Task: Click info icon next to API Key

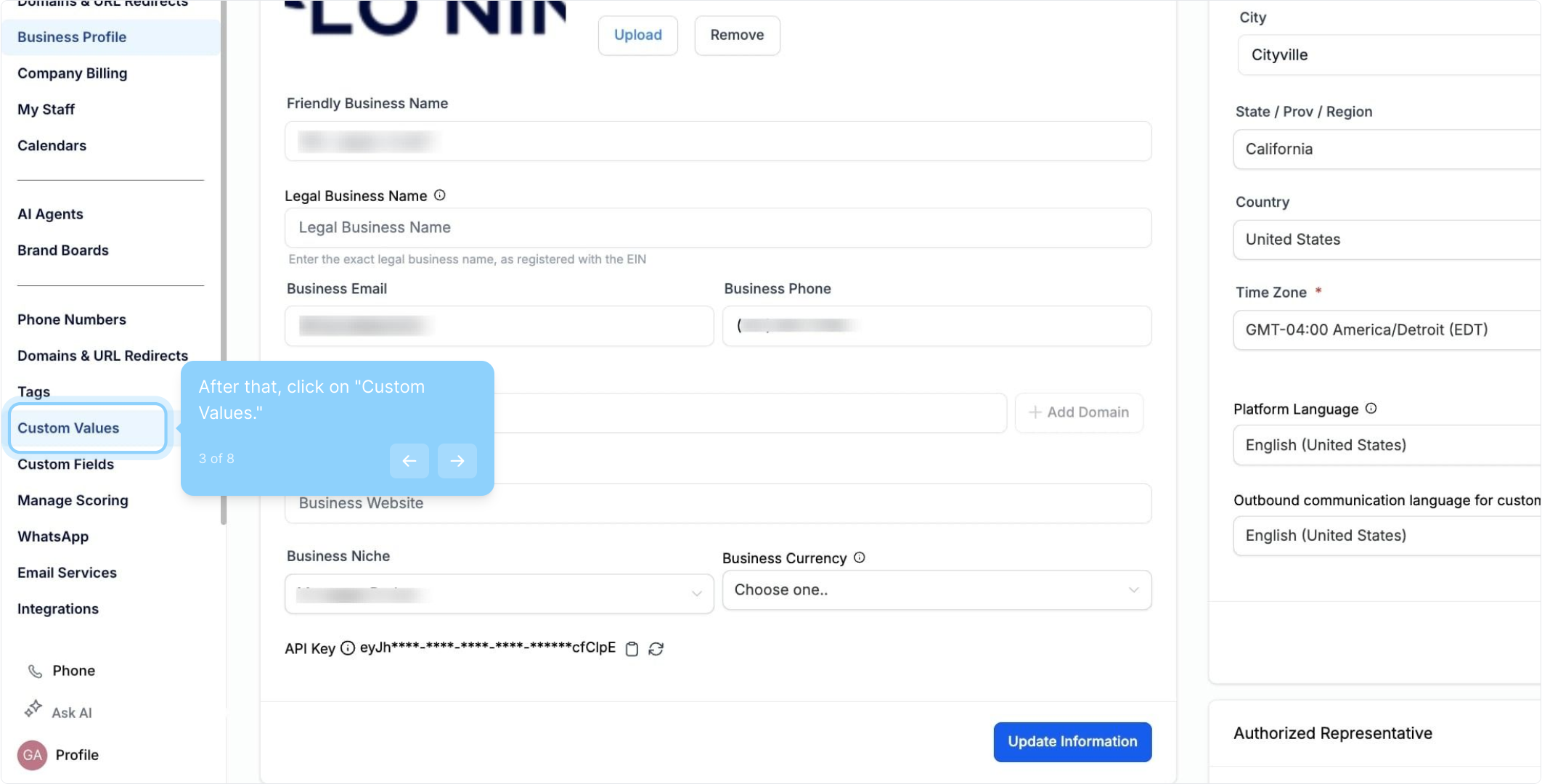Action: pyautogui.click(x=348, y=648)
